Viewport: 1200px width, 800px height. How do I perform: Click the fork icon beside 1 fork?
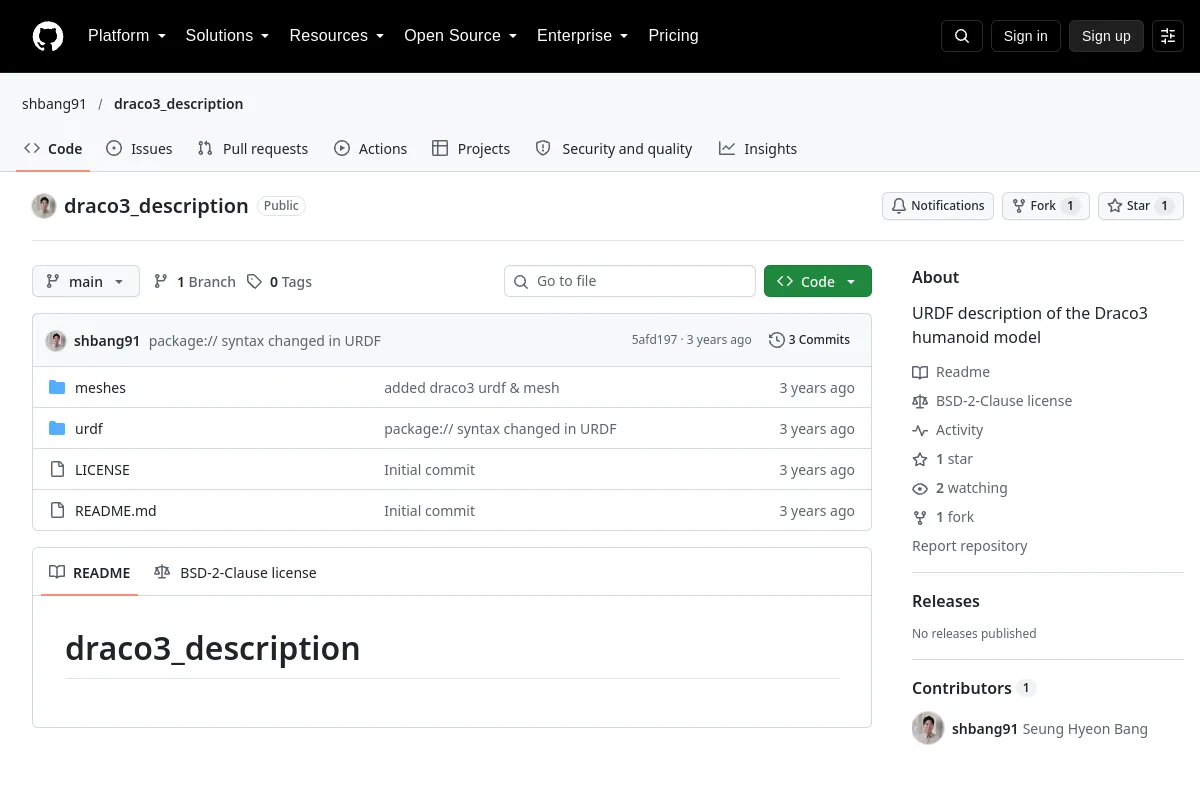coord(920,517)
